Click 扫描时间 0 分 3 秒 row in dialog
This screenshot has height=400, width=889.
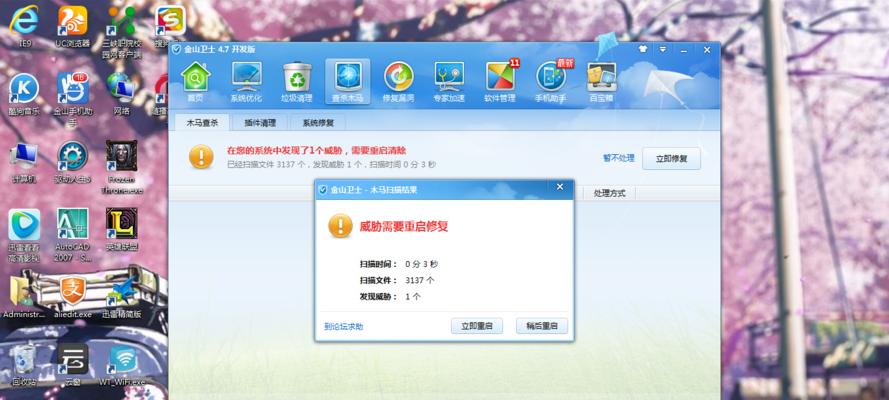[399, 264]
